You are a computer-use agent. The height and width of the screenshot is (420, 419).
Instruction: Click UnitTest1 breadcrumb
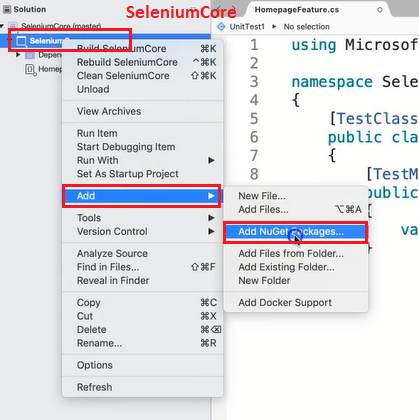click(247, 27)
